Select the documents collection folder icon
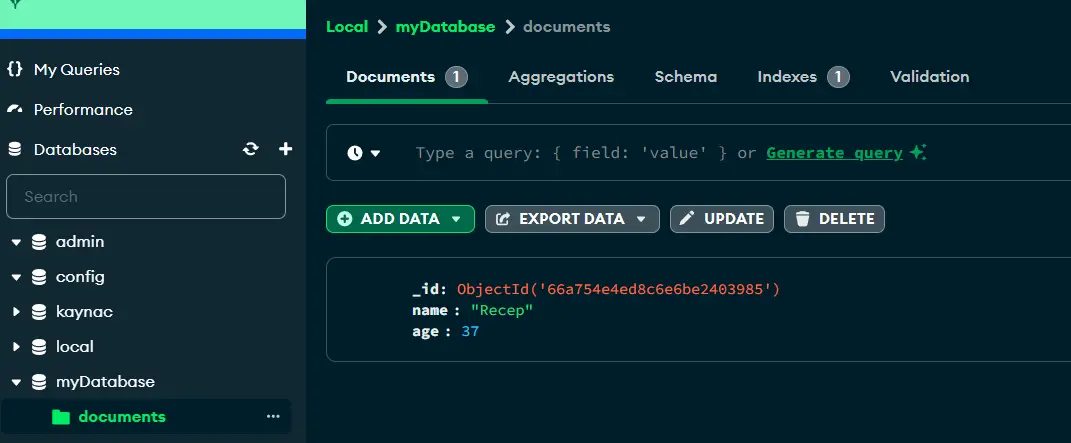This screenshot has height=443, width=1071. pos(61,416)
